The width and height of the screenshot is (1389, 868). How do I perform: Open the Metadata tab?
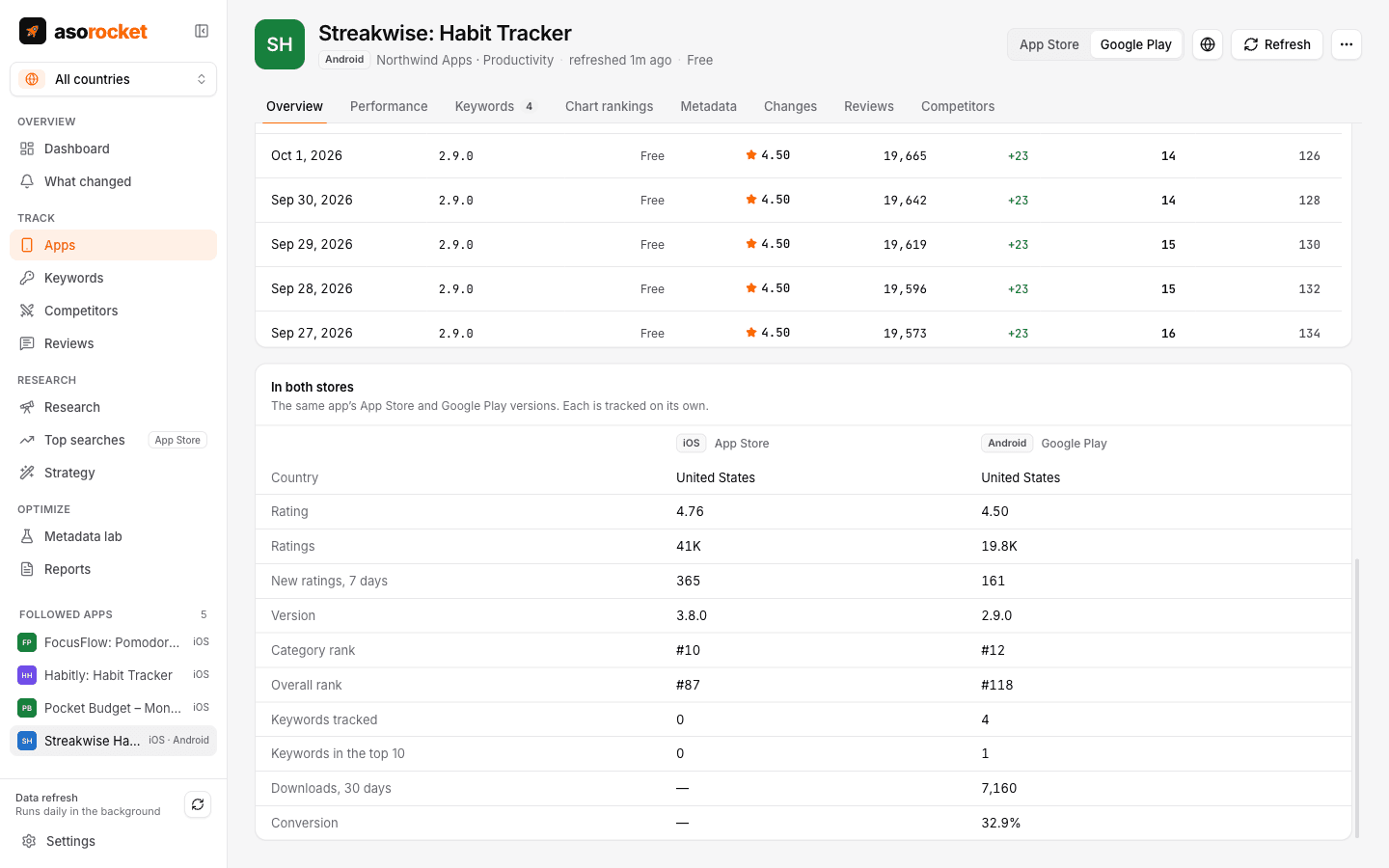[x=709, y=106]
